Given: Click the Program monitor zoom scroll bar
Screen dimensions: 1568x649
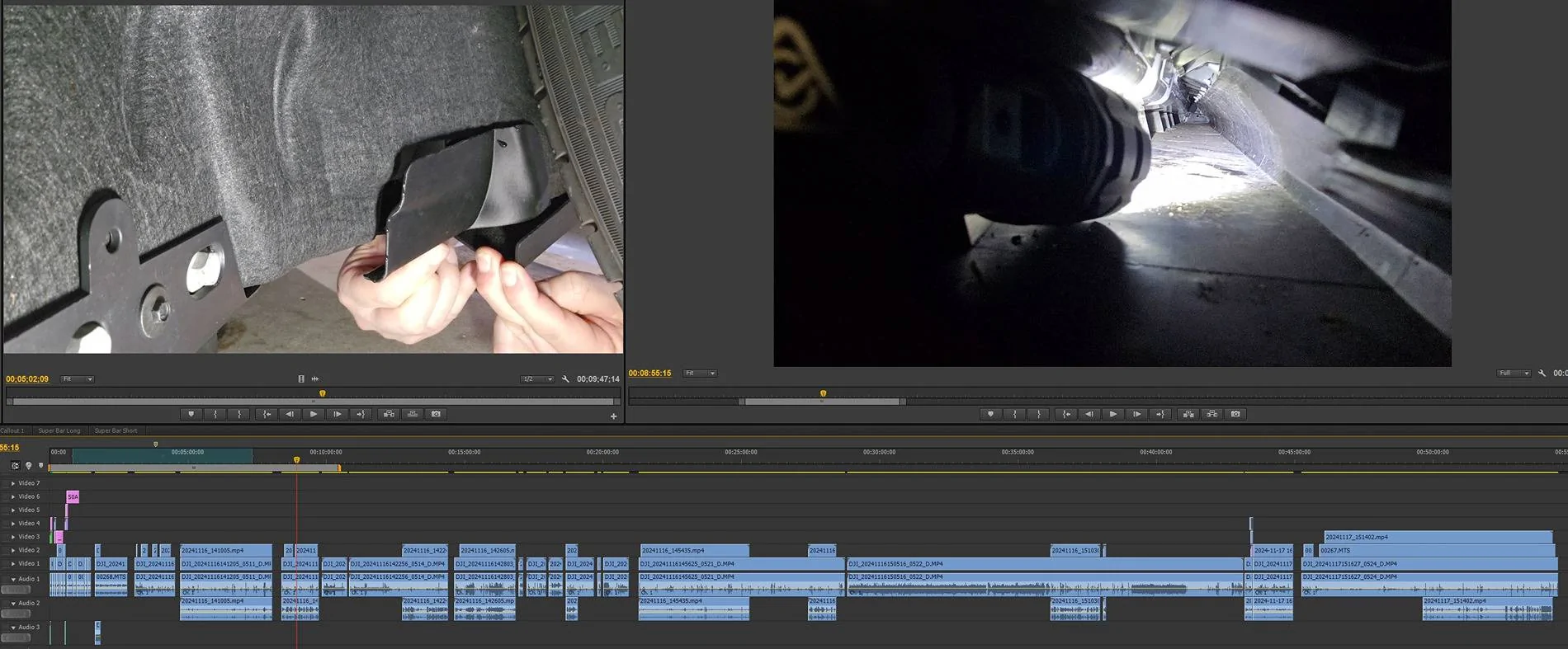Looking at the screenshot, I should [x=823, y=402].
